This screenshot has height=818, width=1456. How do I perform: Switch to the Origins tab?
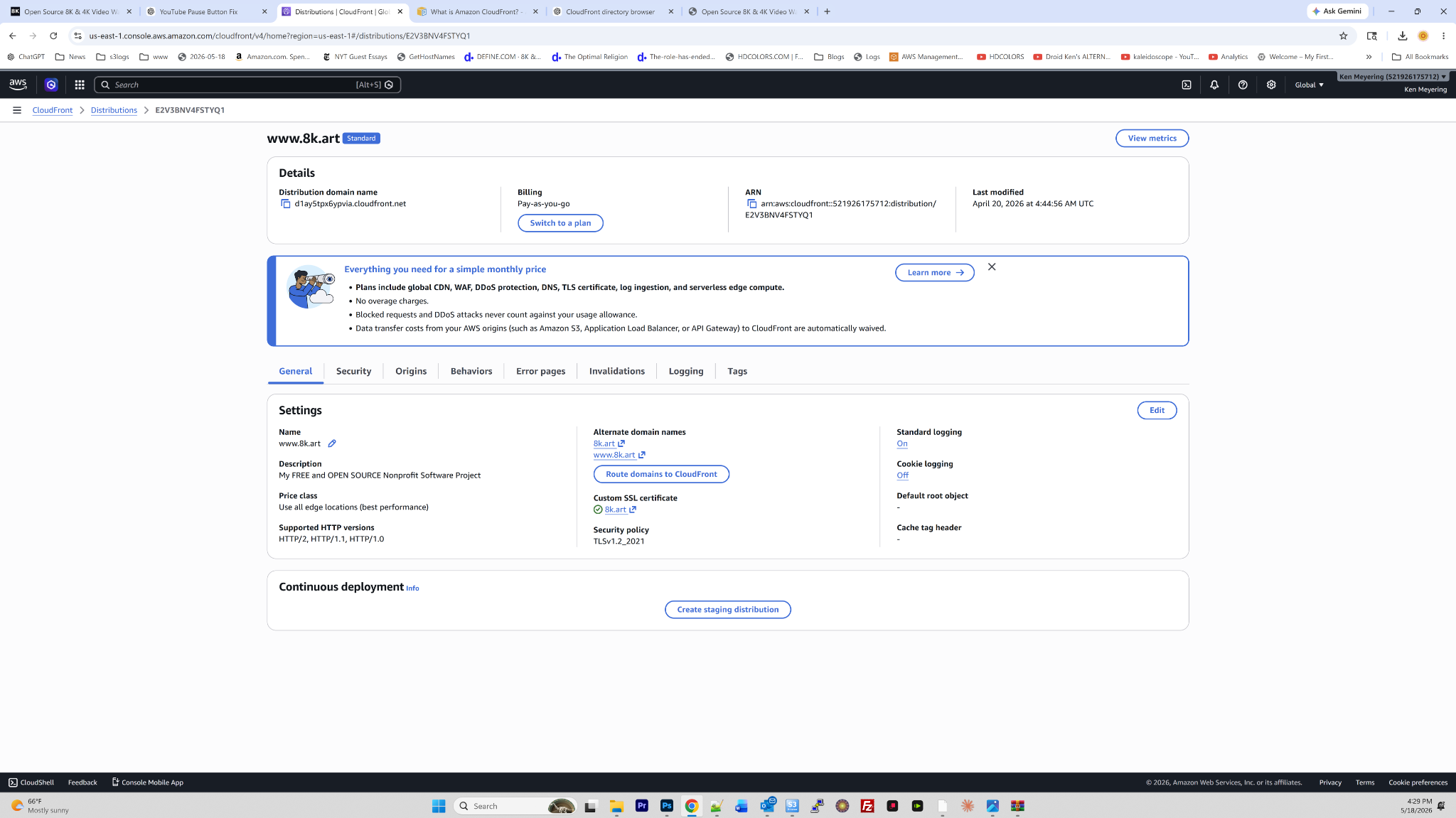(x=411, y=371)
